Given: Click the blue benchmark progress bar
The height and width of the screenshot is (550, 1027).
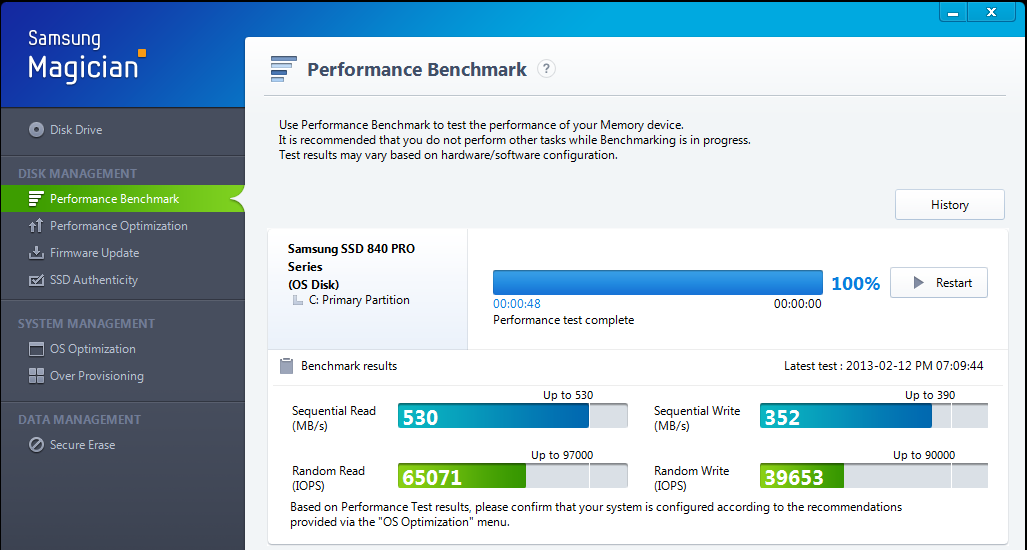Looking at the screenshot, I should point(658,283).
